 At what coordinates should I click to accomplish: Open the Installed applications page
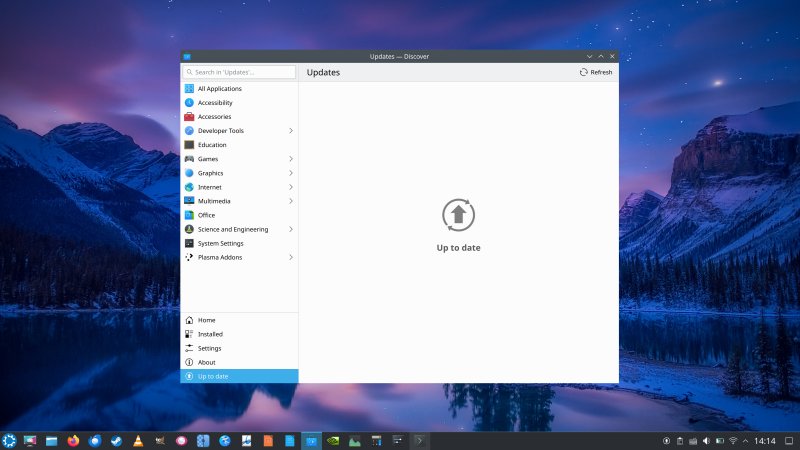tap(210, 334)
